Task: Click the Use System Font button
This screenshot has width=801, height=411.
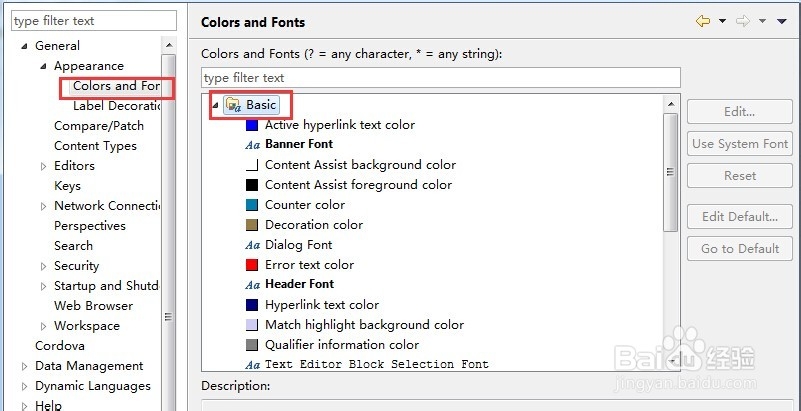Action: 740,144
